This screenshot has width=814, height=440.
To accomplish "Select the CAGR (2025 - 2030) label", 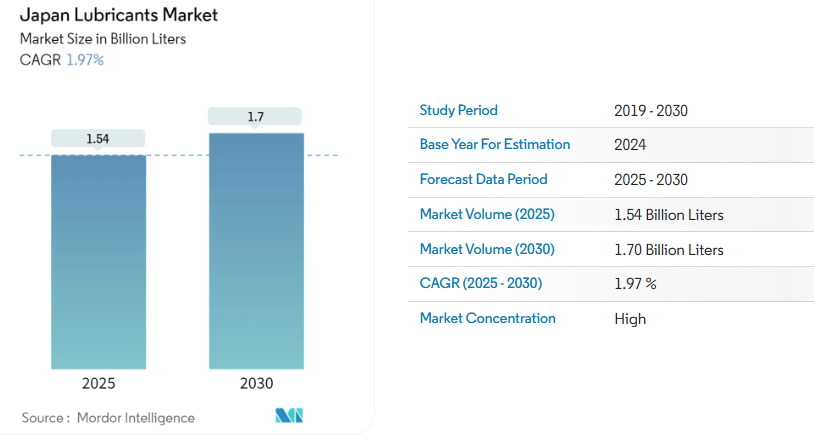I will (481, 283).
